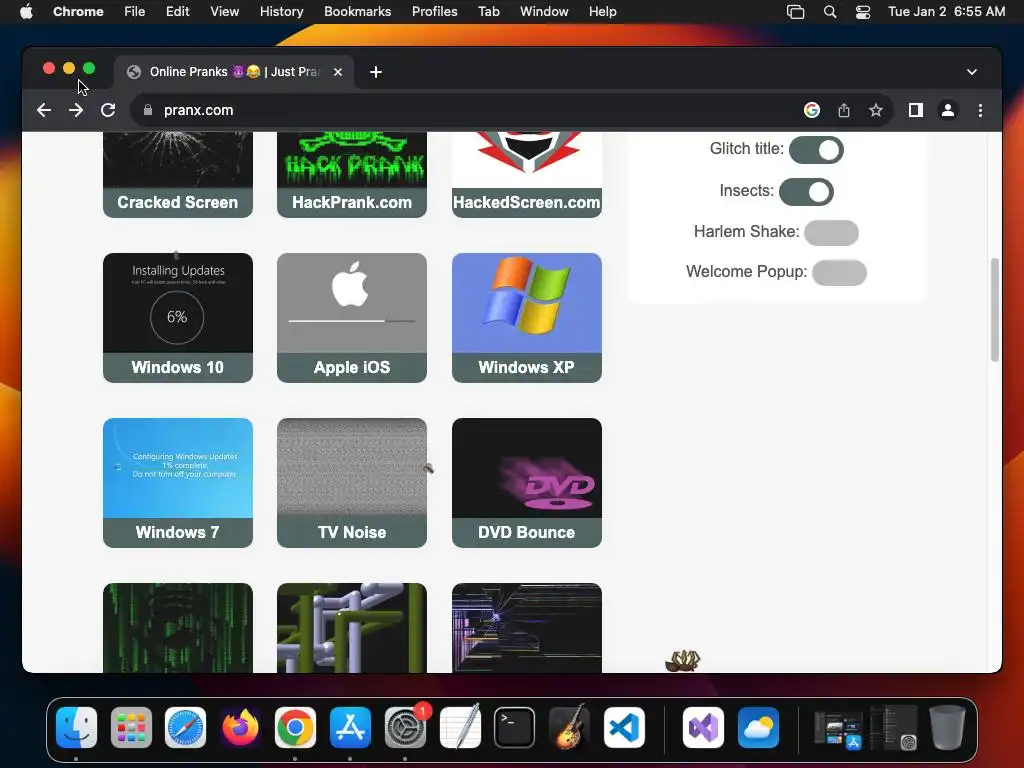Open the Window menu
Image resolution: width=1024 pixels, height=768 pixels.
[544, 12]
